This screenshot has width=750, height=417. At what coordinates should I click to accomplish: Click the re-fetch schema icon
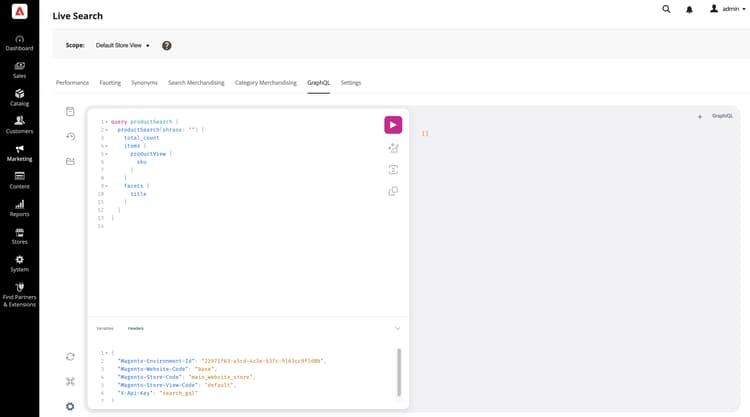[70, 357]
